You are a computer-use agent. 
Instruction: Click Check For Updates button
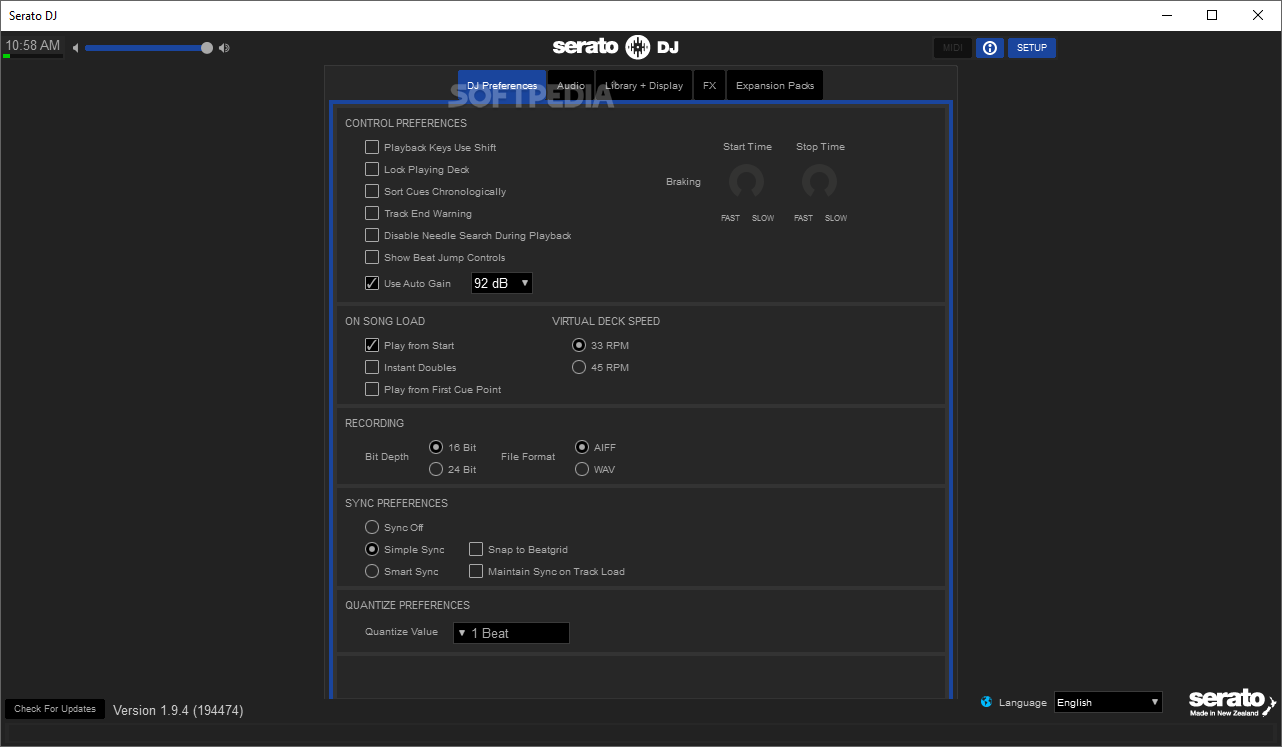(55, 709)
